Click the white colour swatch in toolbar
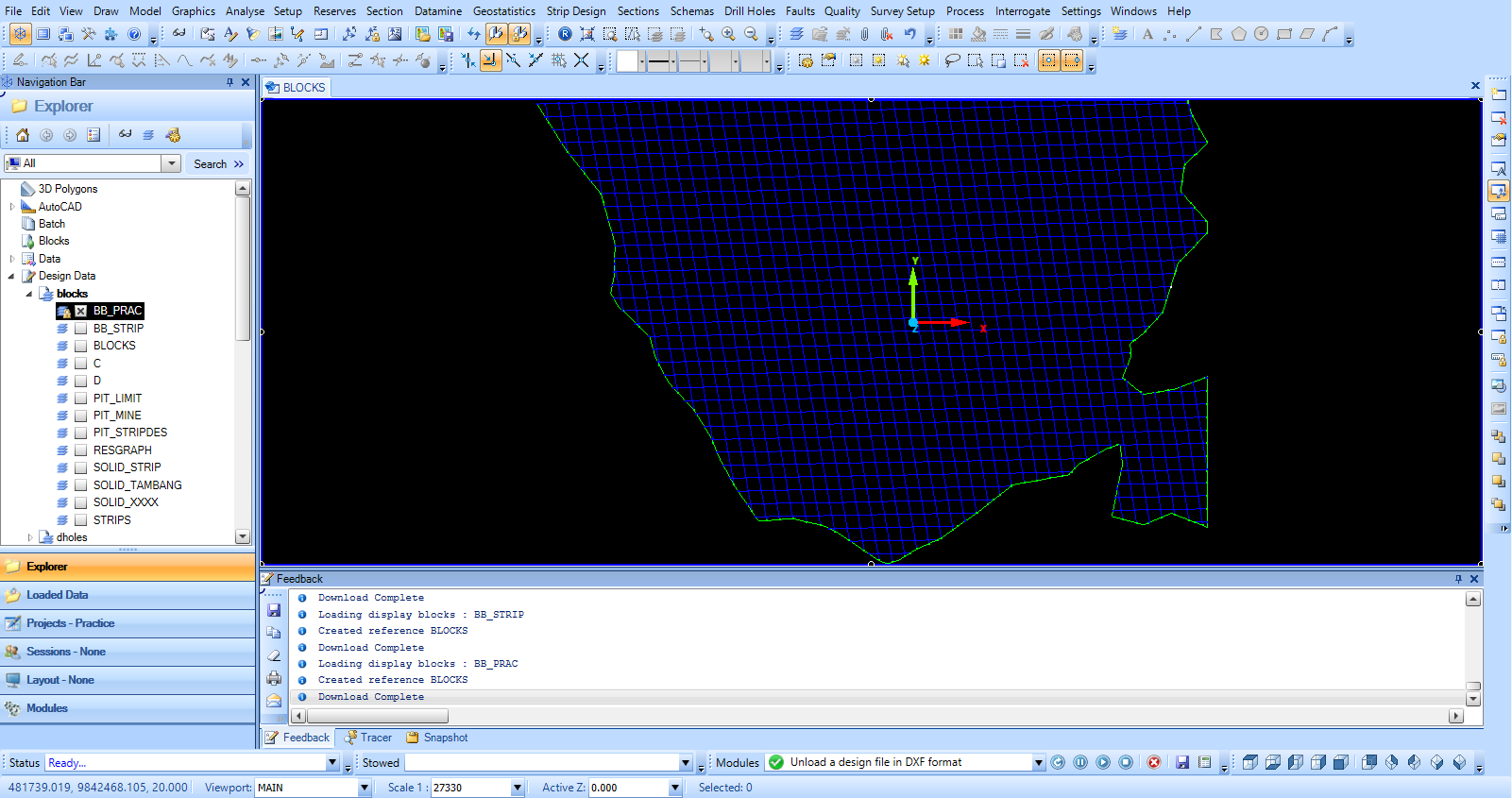The height and width of the screenshot is (798, 1512). pos(627,61)
